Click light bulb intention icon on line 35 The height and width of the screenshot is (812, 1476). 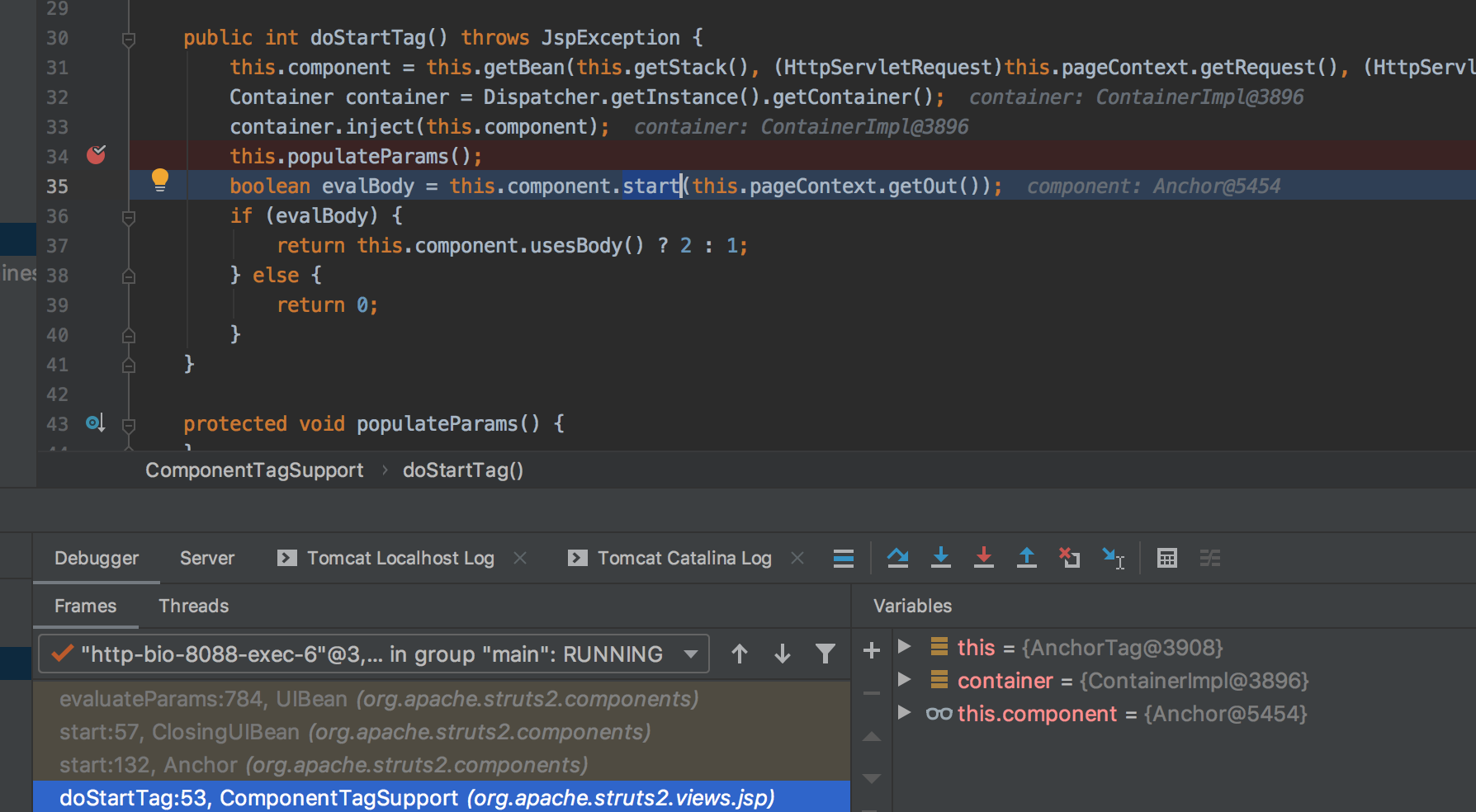click(160, 181)
